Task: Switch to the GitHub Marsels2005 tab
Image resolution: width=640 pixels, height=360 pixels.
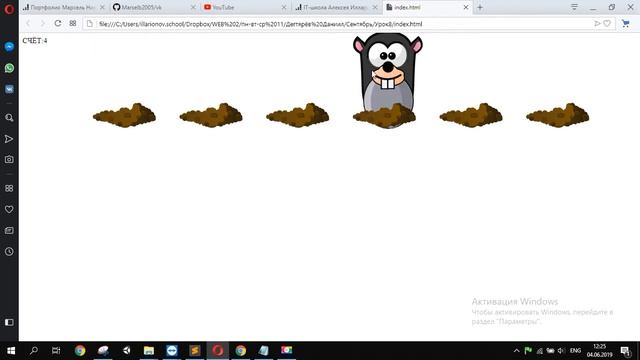Action: (154, 7)
